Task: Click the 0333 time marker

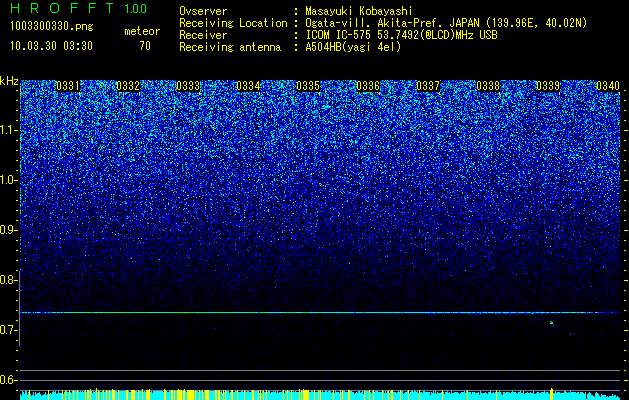Action: pyautogui.click(x=188, y=86)
